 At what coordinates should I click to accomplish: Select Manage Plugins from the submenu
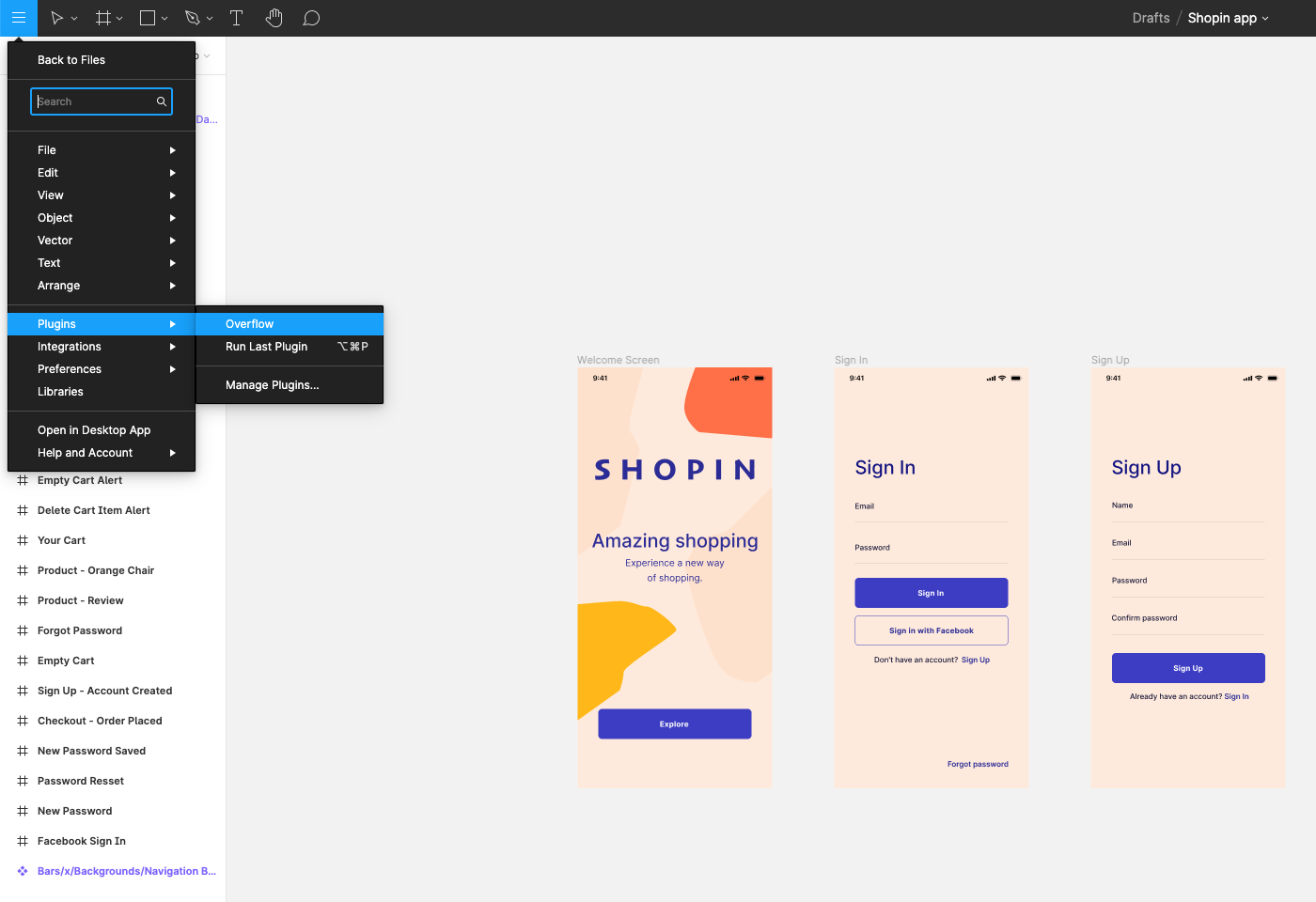(272, 384)
